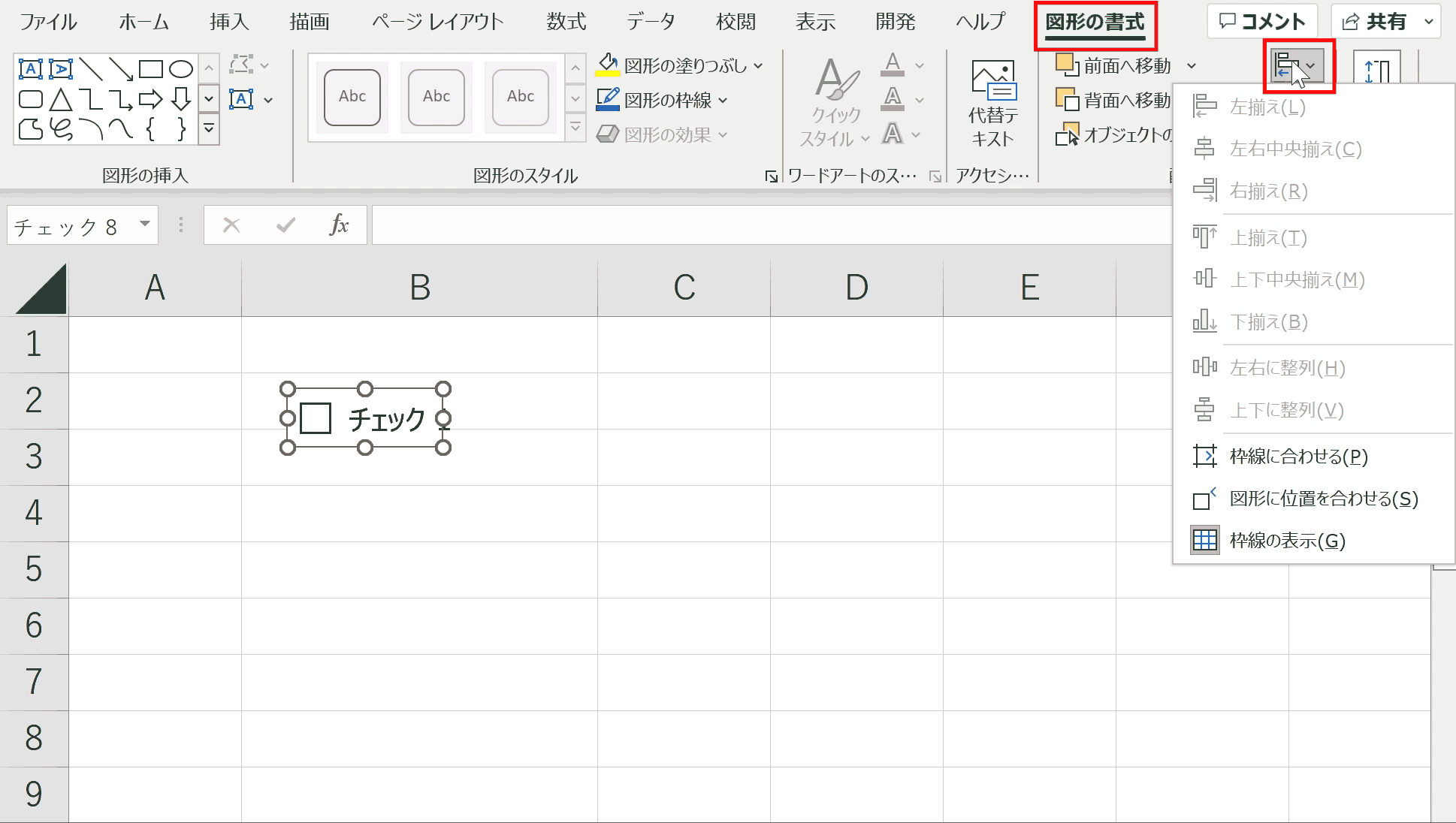Toggle 図形に位置を合わせる(S) snap to shape
Image resolution: width=1456 pixels, height=823 pixels.
tap(1313, 499)
